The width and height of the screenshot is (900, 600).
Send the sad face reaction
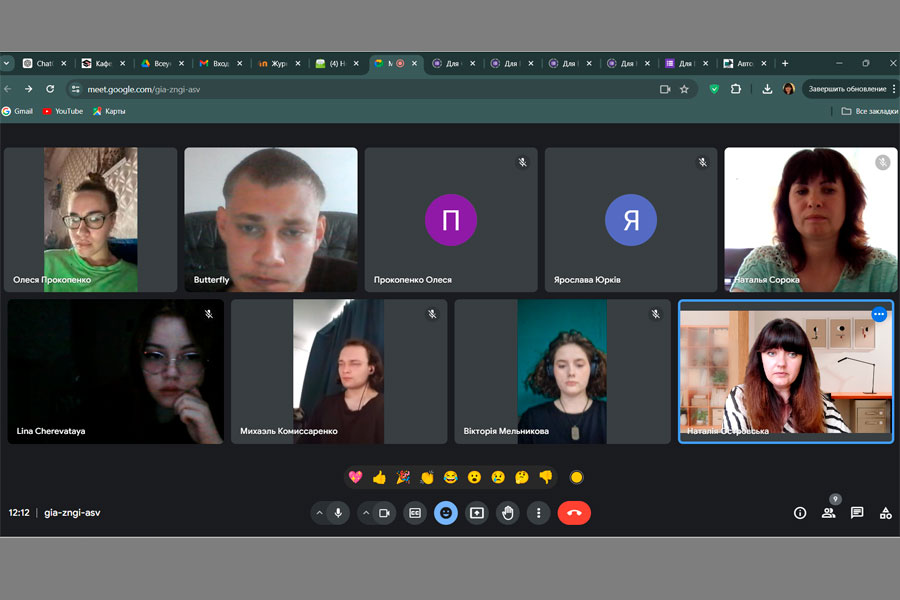498,477
